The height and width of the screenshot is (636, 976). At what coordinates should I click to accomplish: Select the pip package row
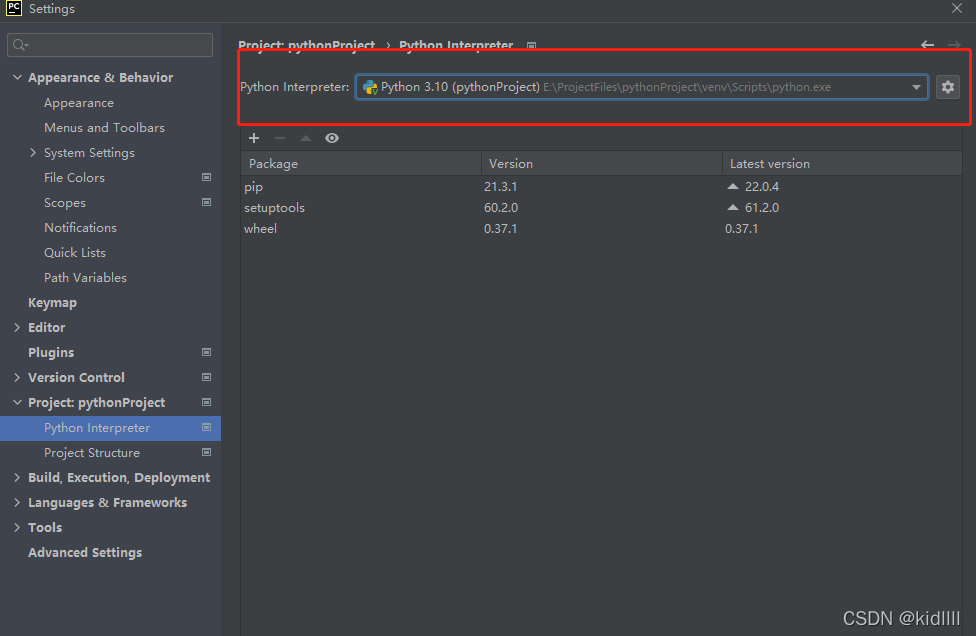[x=601, y=187]
